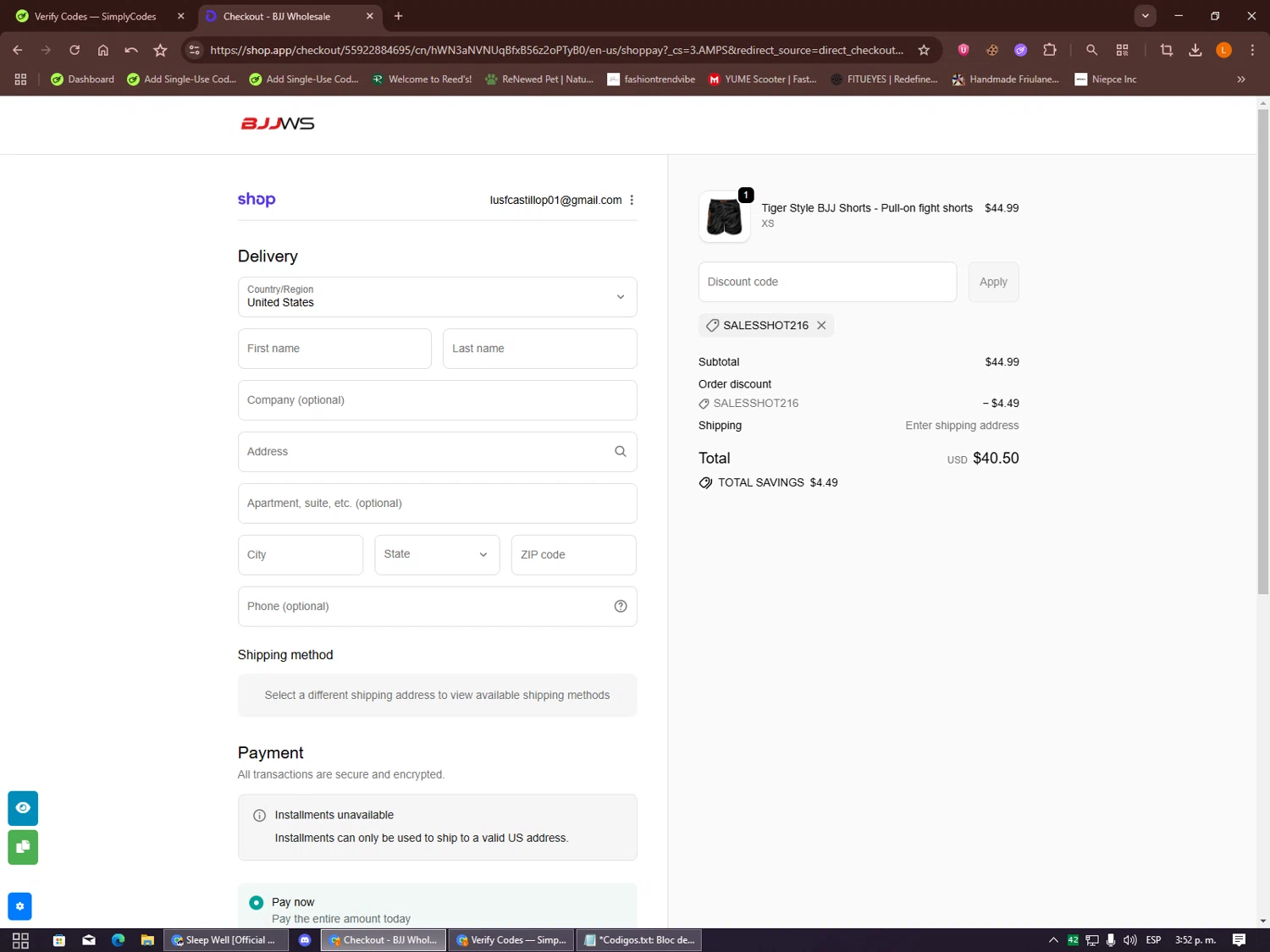Open a new browser tab
This screenshot has width=1270, height=952.
(398, 16)
